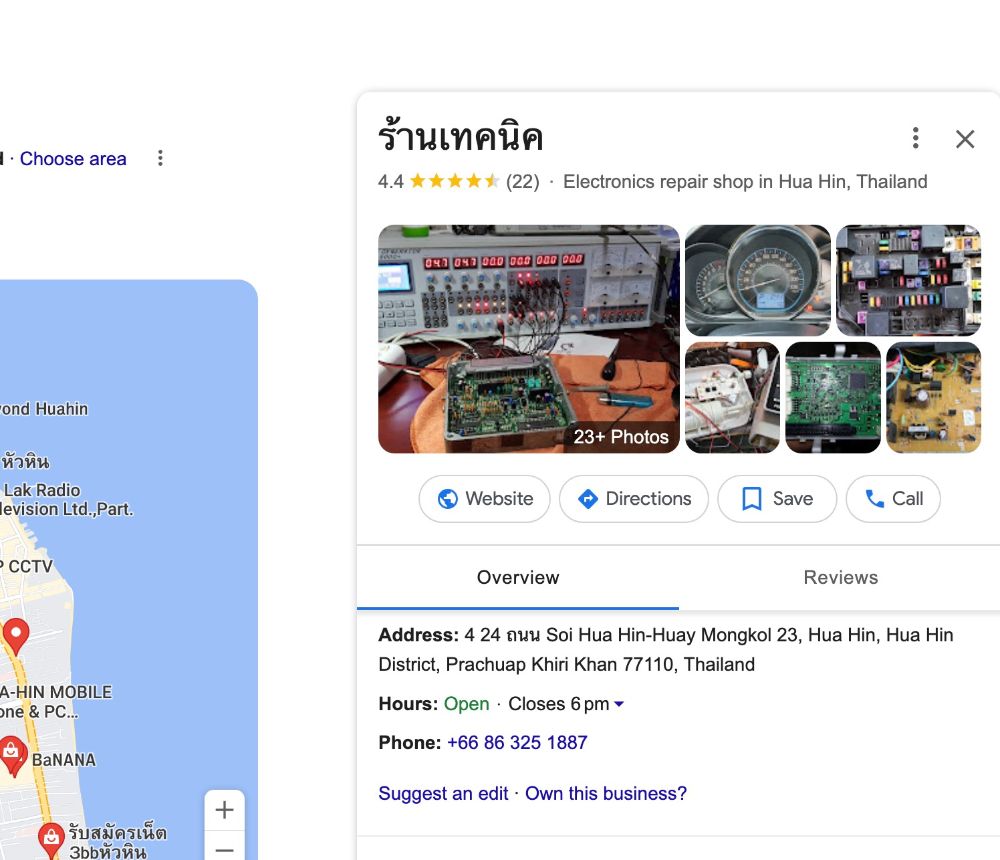Open the three-dot menu in business panel
1000x860 pixels.
[915, 138]
